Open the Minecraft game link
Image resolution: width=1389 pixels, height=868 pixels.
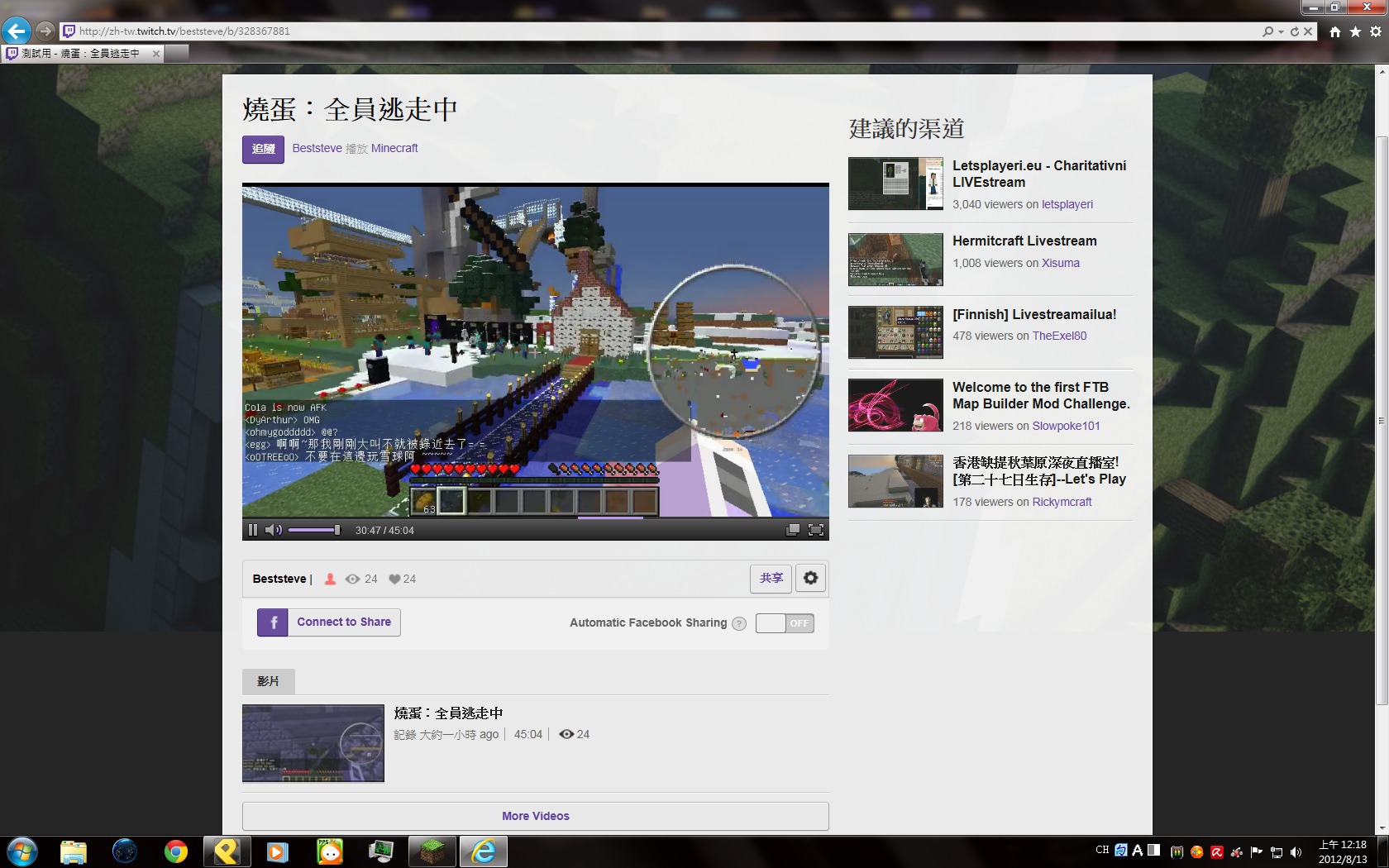pyautogui.click(x=394, y=148)
